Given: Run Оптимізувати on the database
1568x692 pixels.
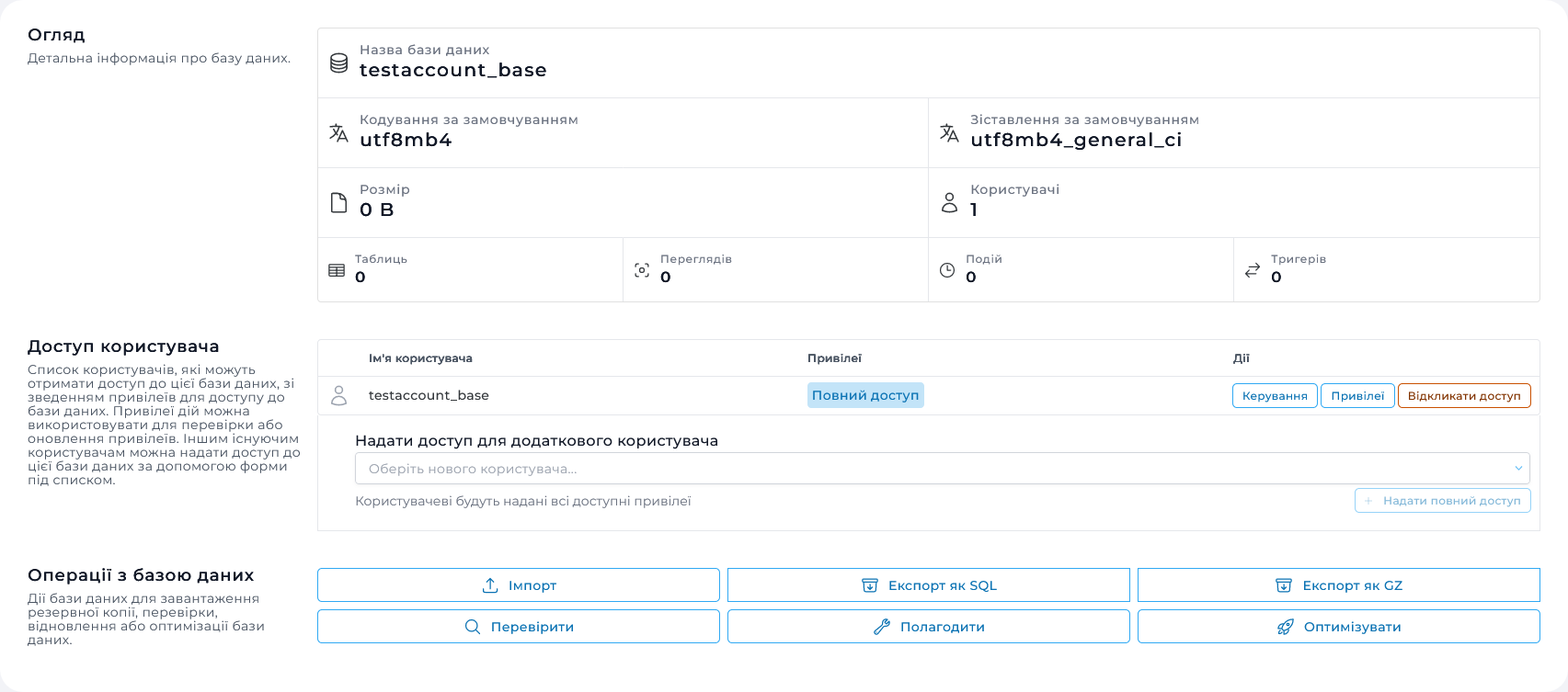Looking at the screenshot, I should point(1339,627).
